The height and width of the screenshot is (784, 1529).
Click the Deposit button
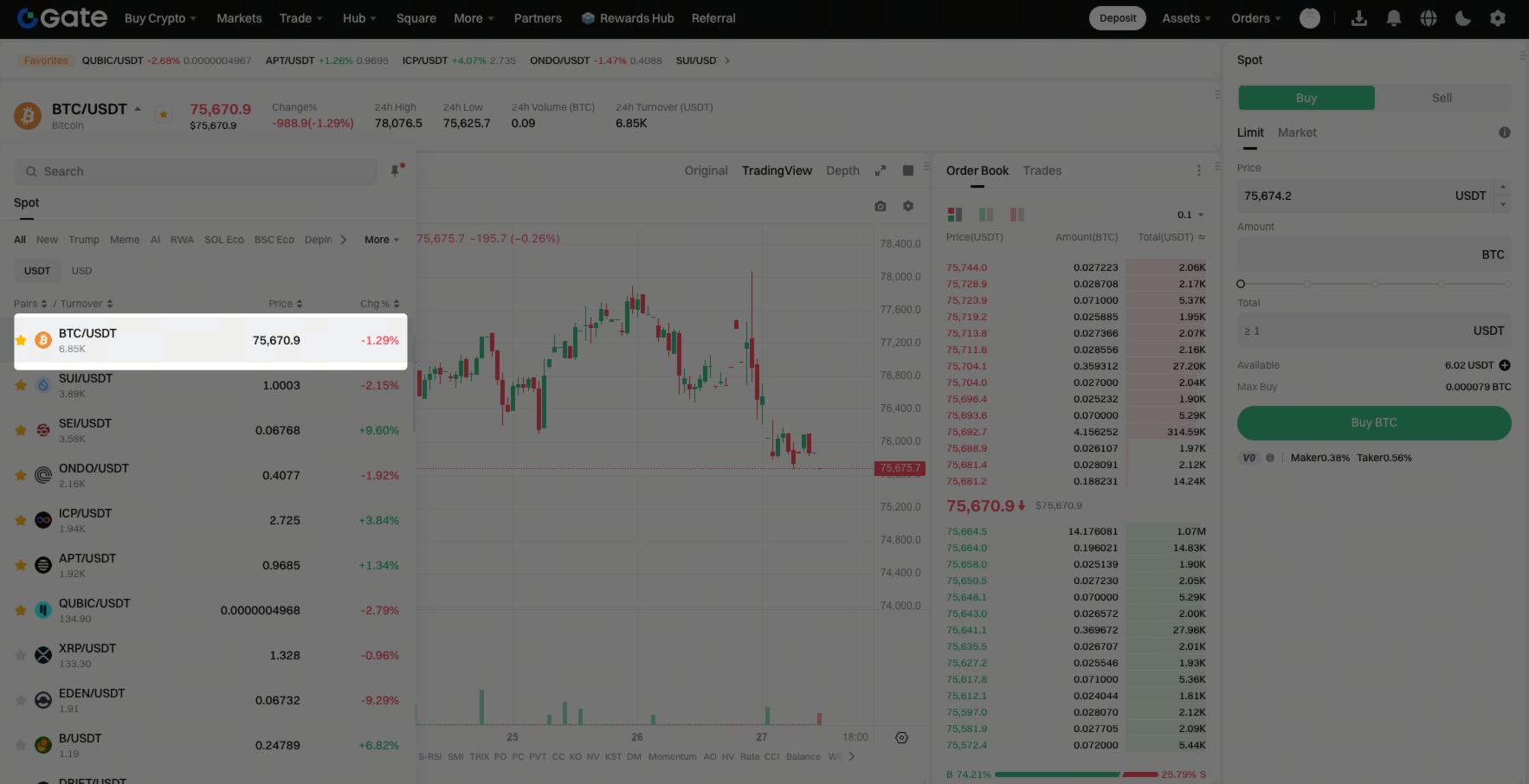click(x=1118, y=18)
